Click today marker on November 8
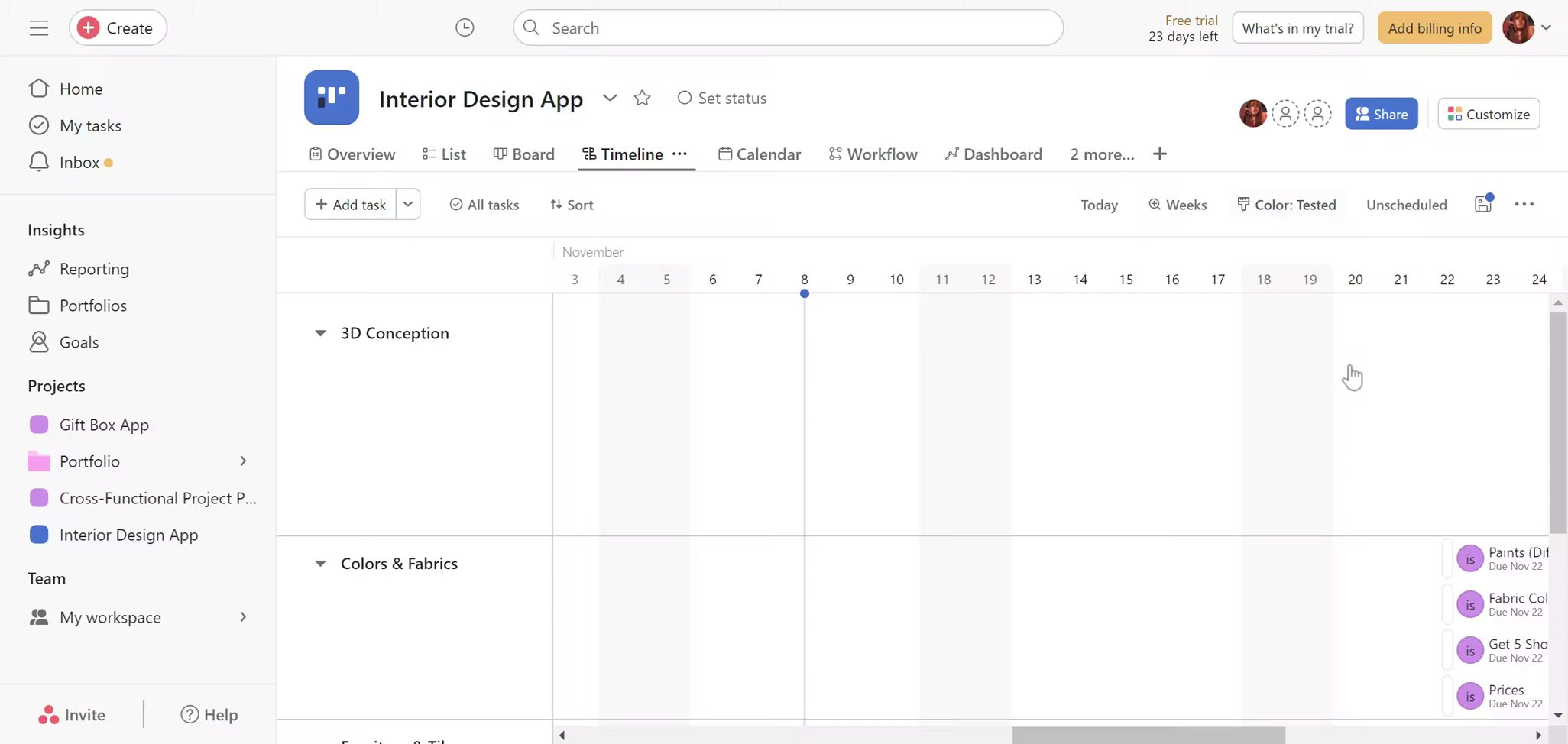Viewport: 1568px width, 744px height. [804, 293]
